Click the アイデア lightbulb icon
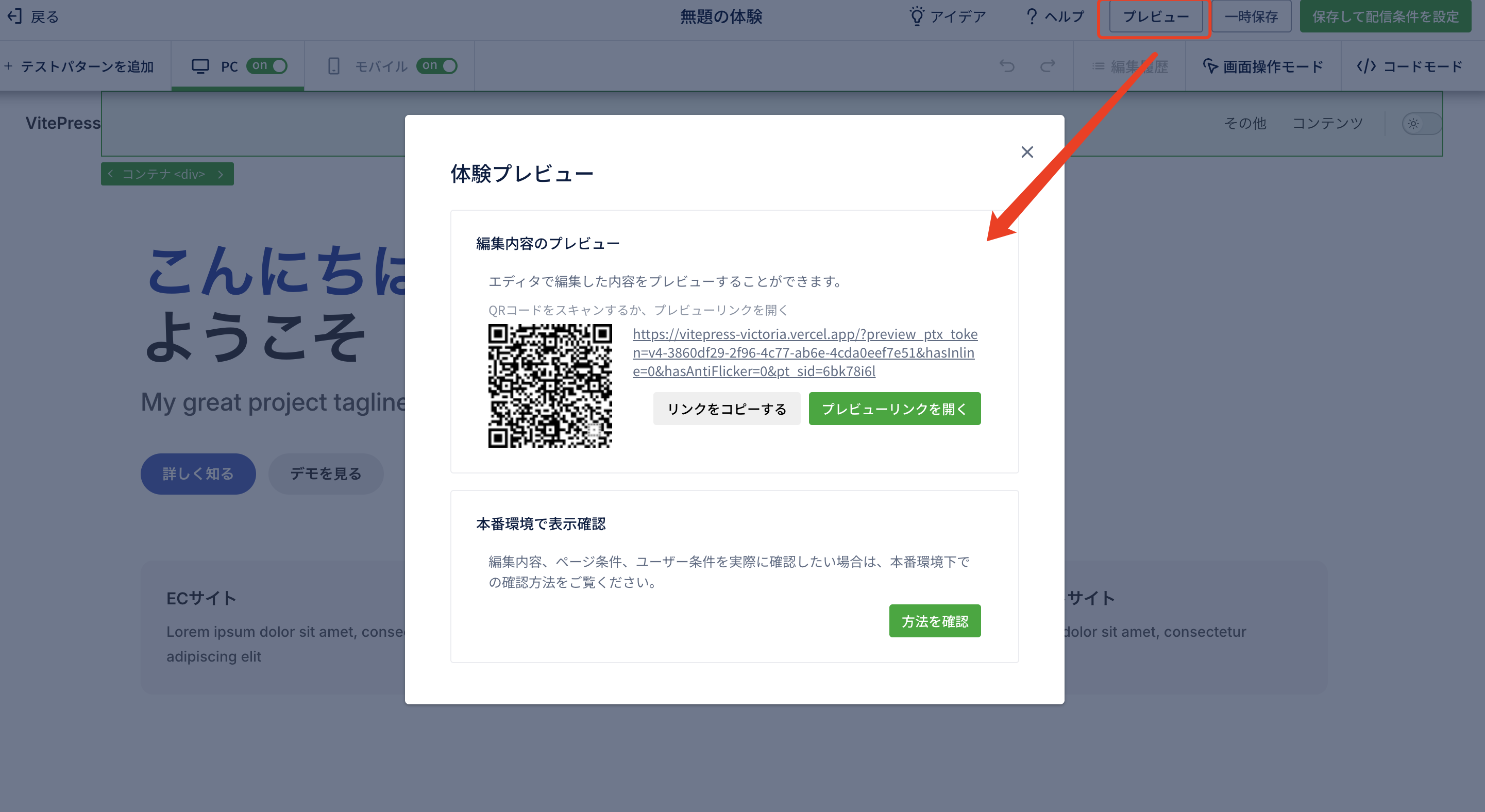 pos(916,16)
